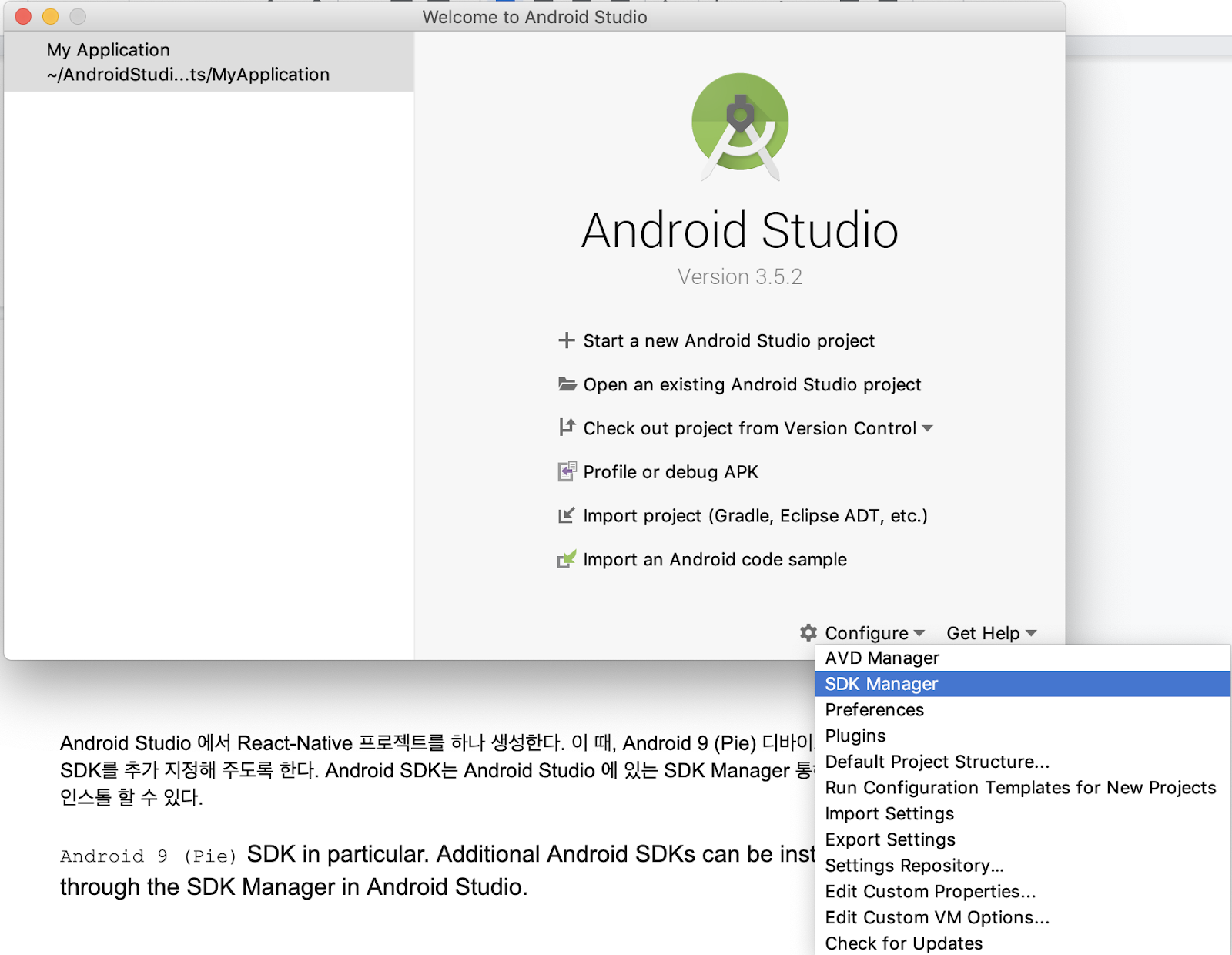Click the version control checkout icon
1232x955 pixels.
pos(567,427)
